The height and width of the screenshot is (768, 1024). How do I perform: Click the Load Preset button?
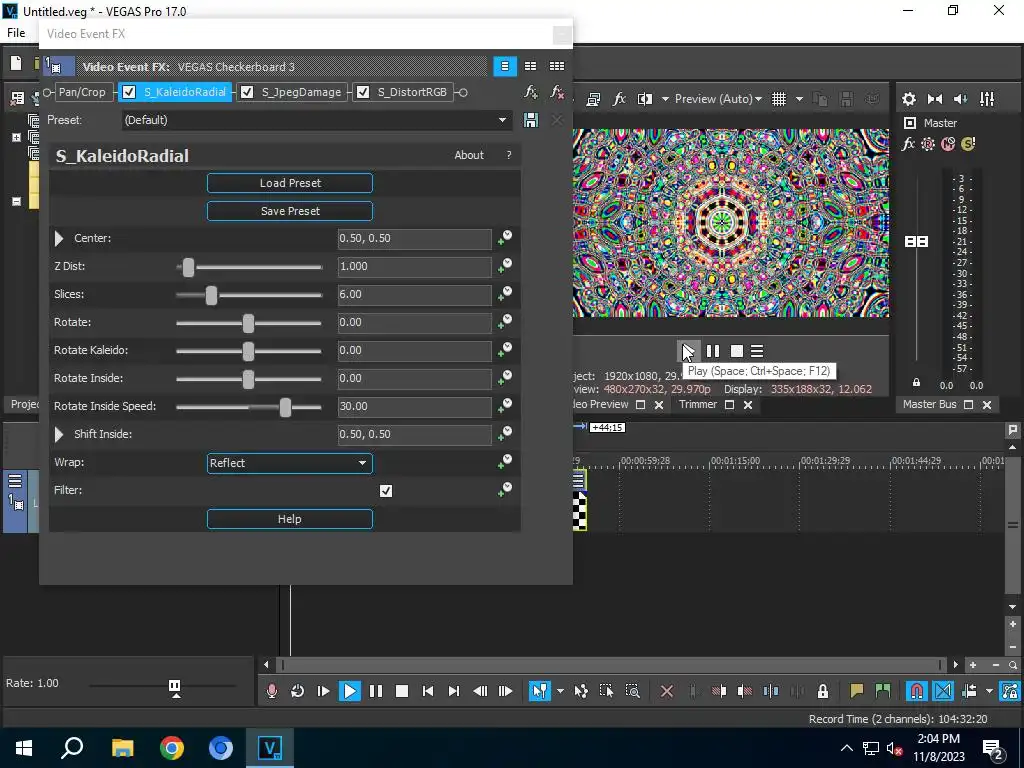290,183
